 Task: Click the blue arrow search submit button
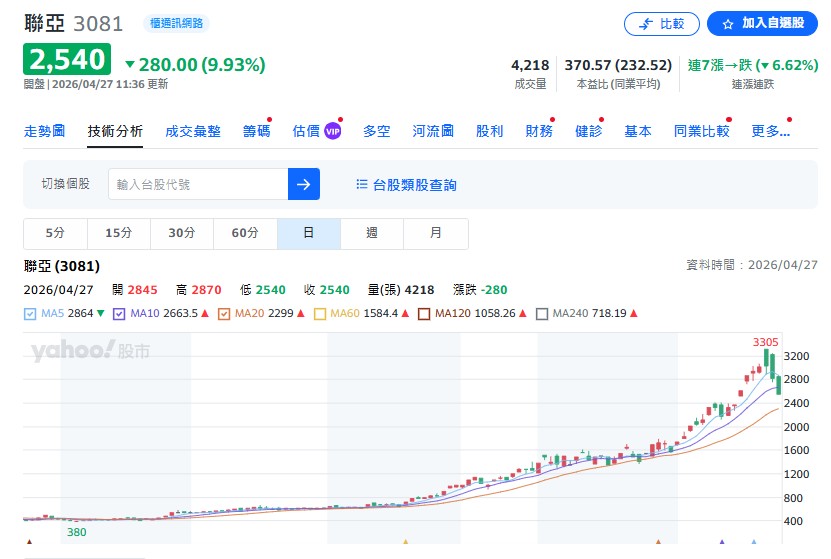pyautogui.click(x=303, y=184)
